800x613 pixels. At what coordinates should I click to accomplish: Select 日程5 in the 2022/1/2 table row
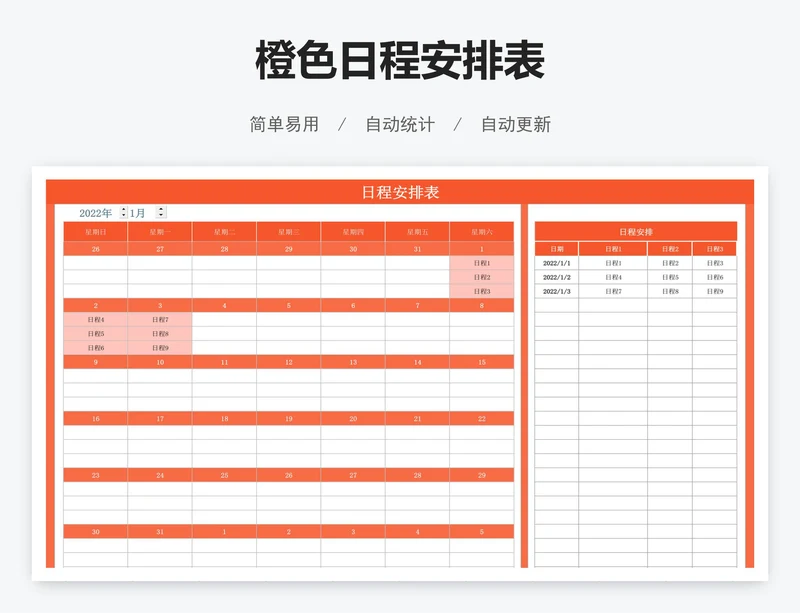(670, 277)
